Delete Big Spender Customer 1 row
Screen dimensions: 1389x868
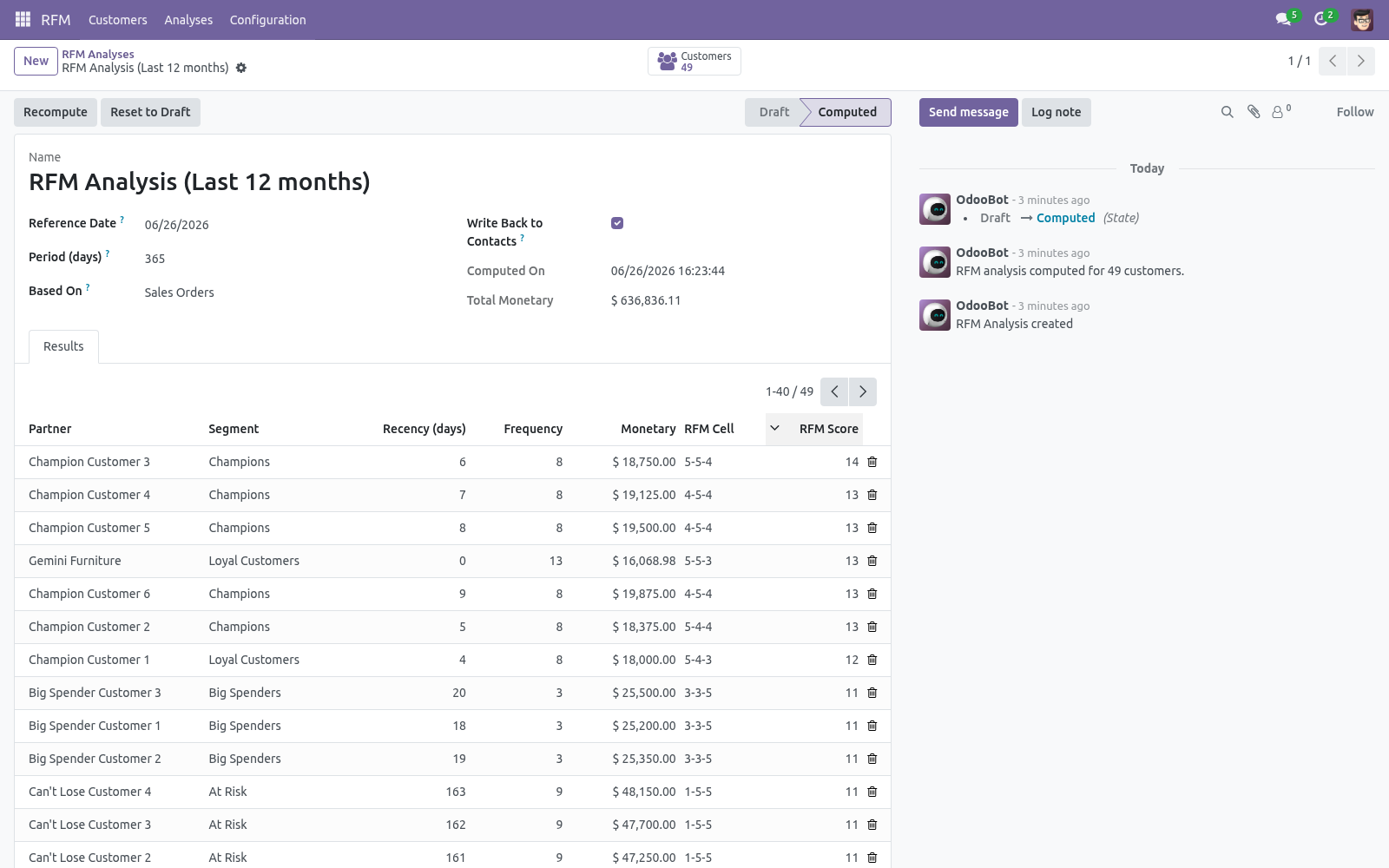click(x=872, y=726)
